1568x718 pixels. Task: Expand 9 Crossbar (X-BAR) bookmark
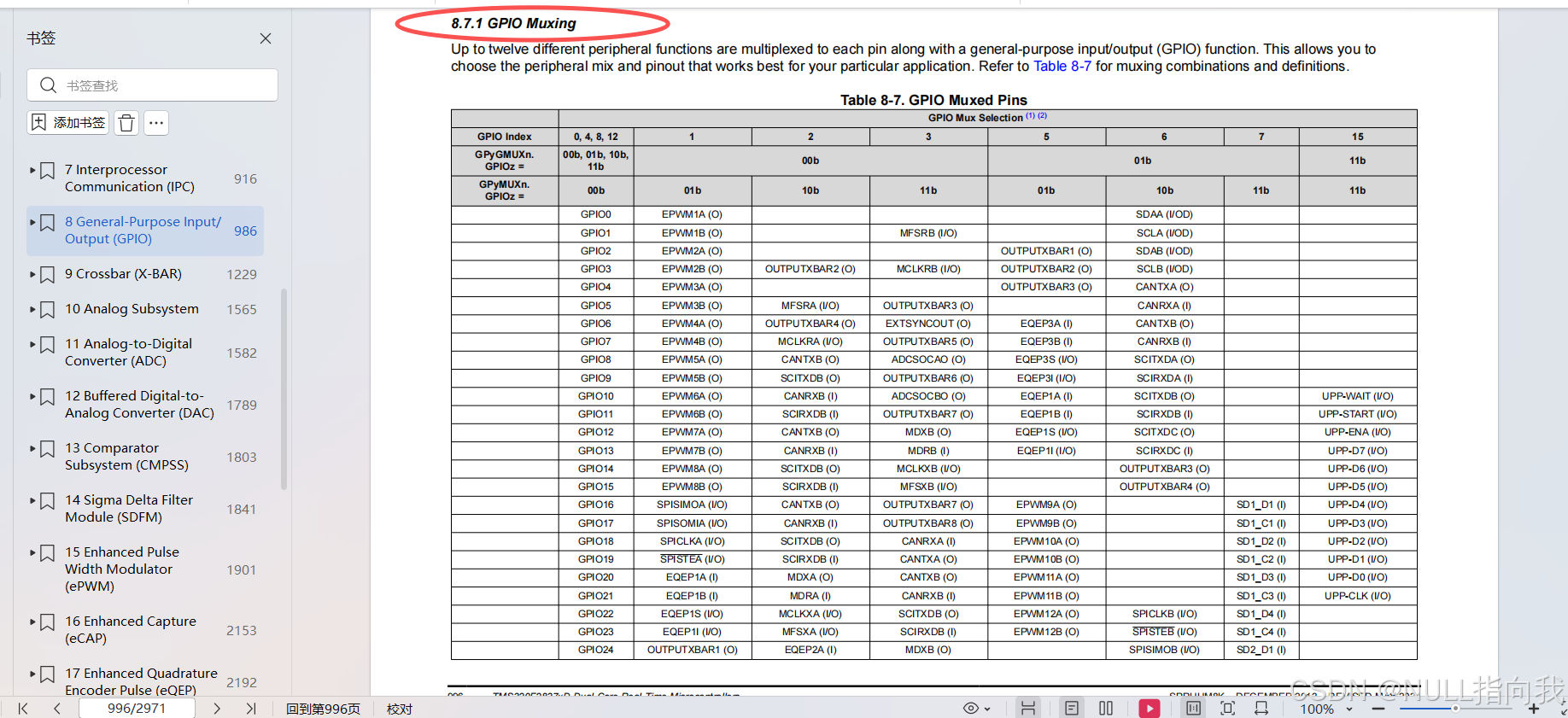click(32, 274)
